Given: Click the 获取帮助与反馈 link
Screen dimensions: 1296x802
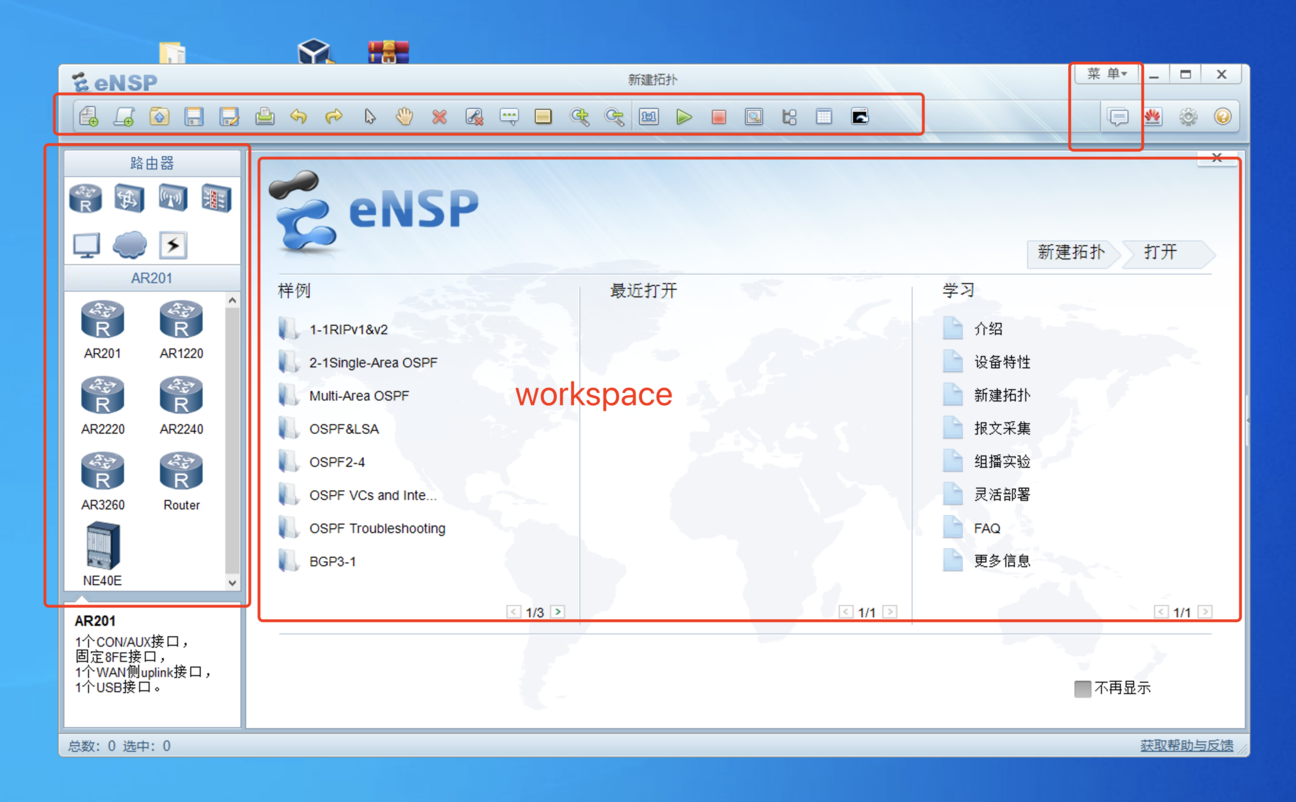Looking at the screenshot, I should pos(1186,745).
